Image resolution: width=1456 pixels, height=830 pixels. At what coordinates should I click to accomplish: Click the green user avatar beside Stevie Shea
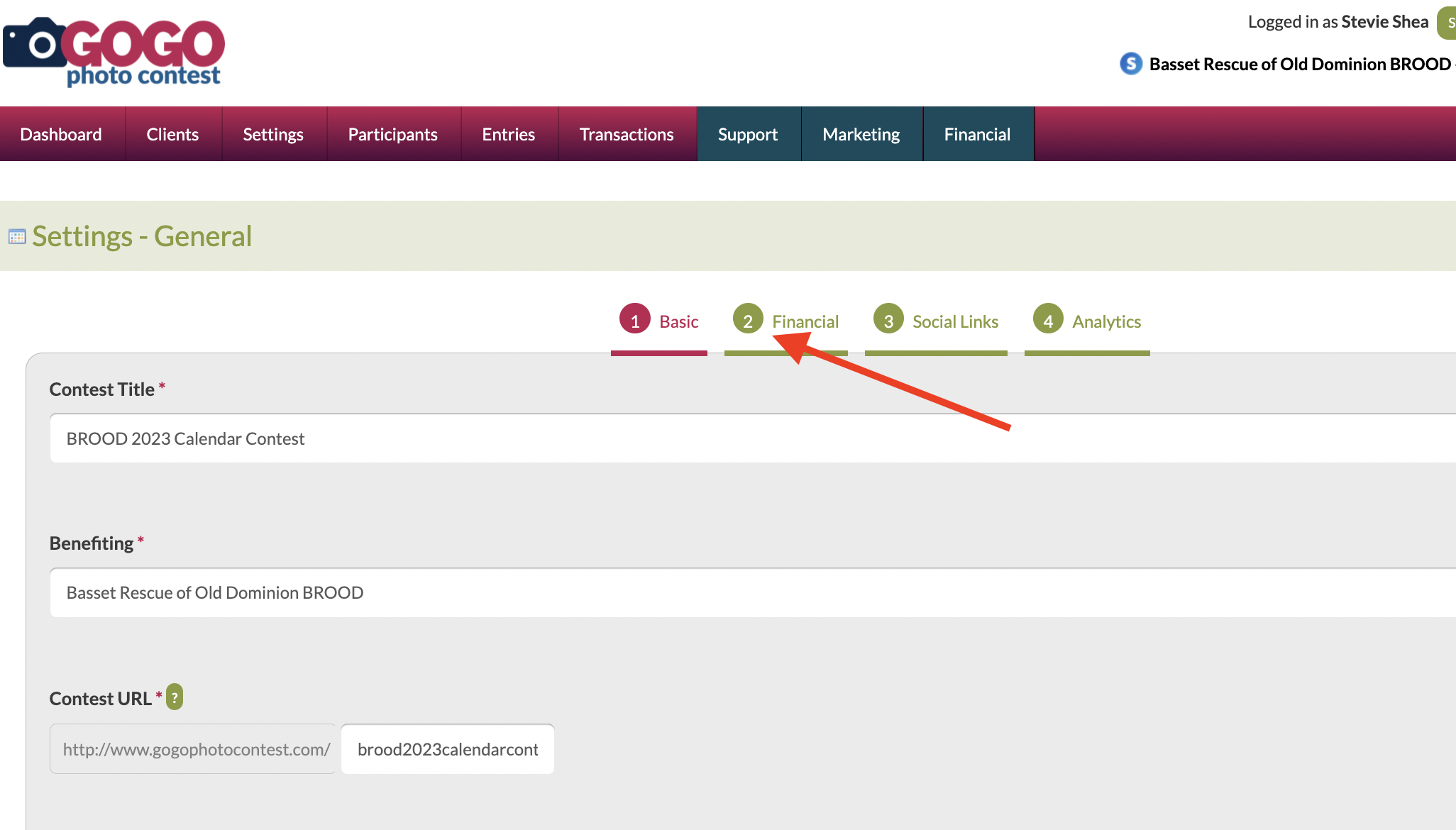coord(1447,23)
